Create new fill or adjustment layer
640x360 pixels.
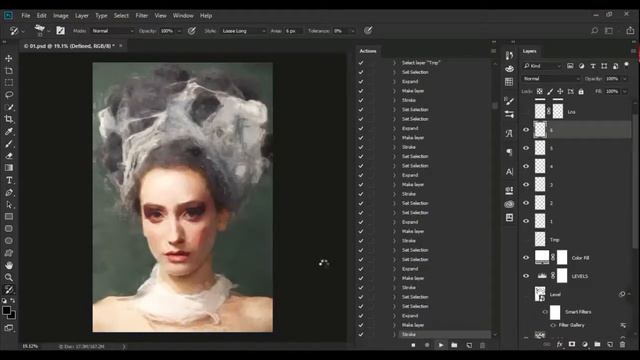click(x=584, y=344)
